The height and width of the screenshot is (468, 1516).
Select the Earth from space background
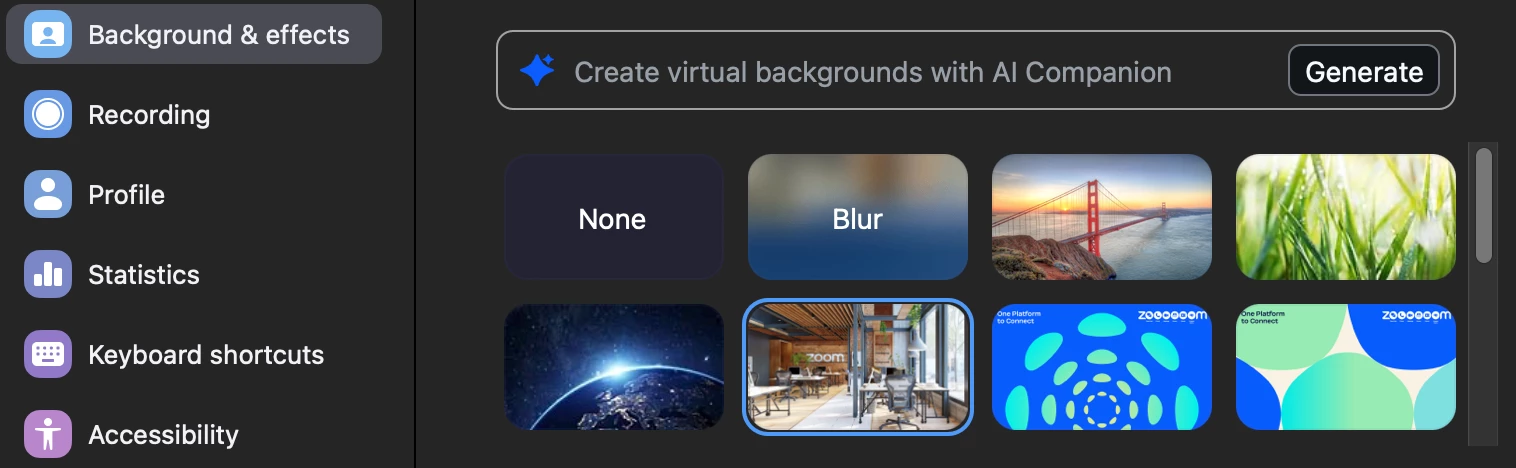pyautogui.click(x=614, y=367)
